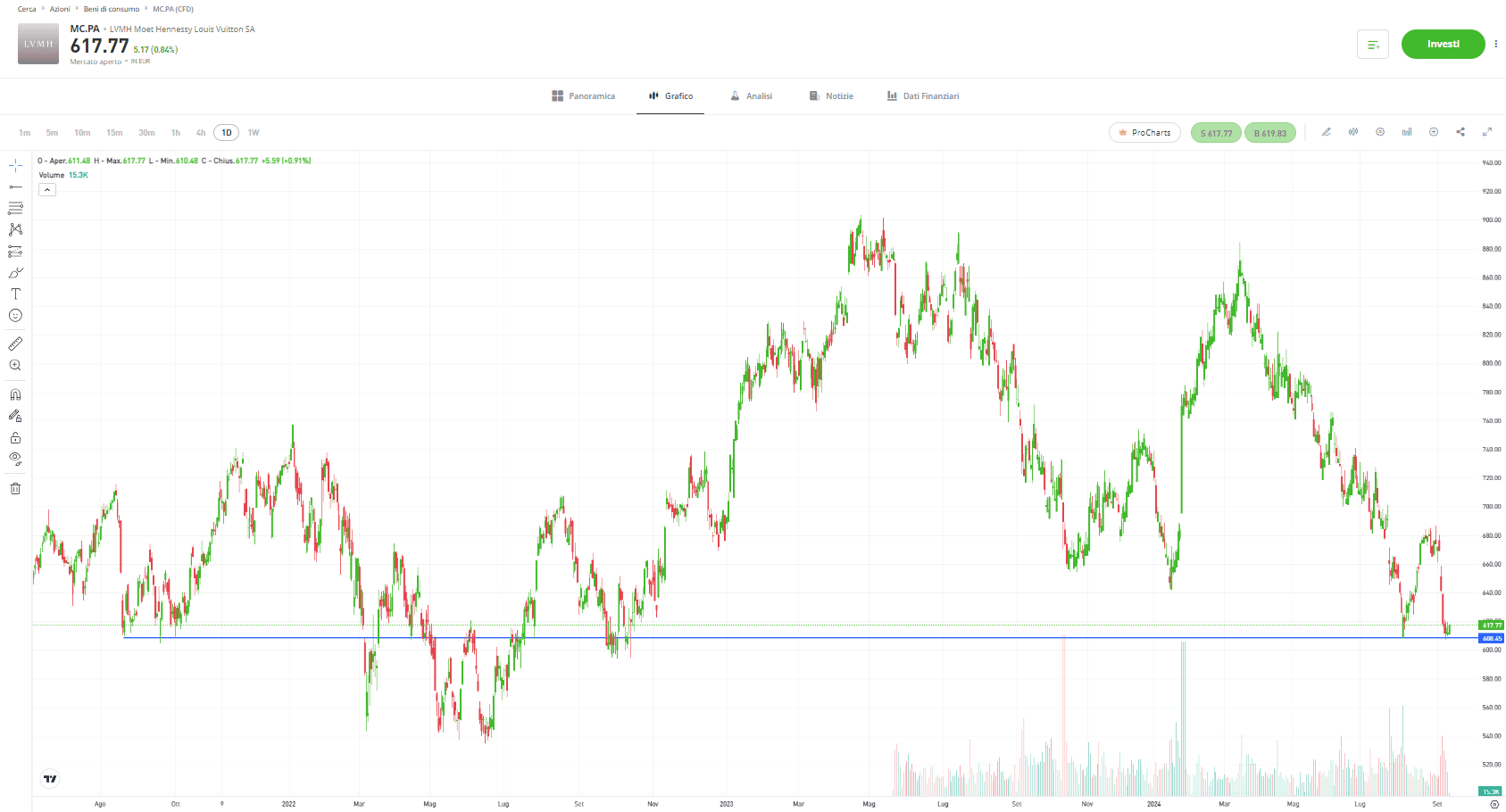Activate the zoom in tool
The height and width of the screenshot is (812, 1506).
(15, 365)
